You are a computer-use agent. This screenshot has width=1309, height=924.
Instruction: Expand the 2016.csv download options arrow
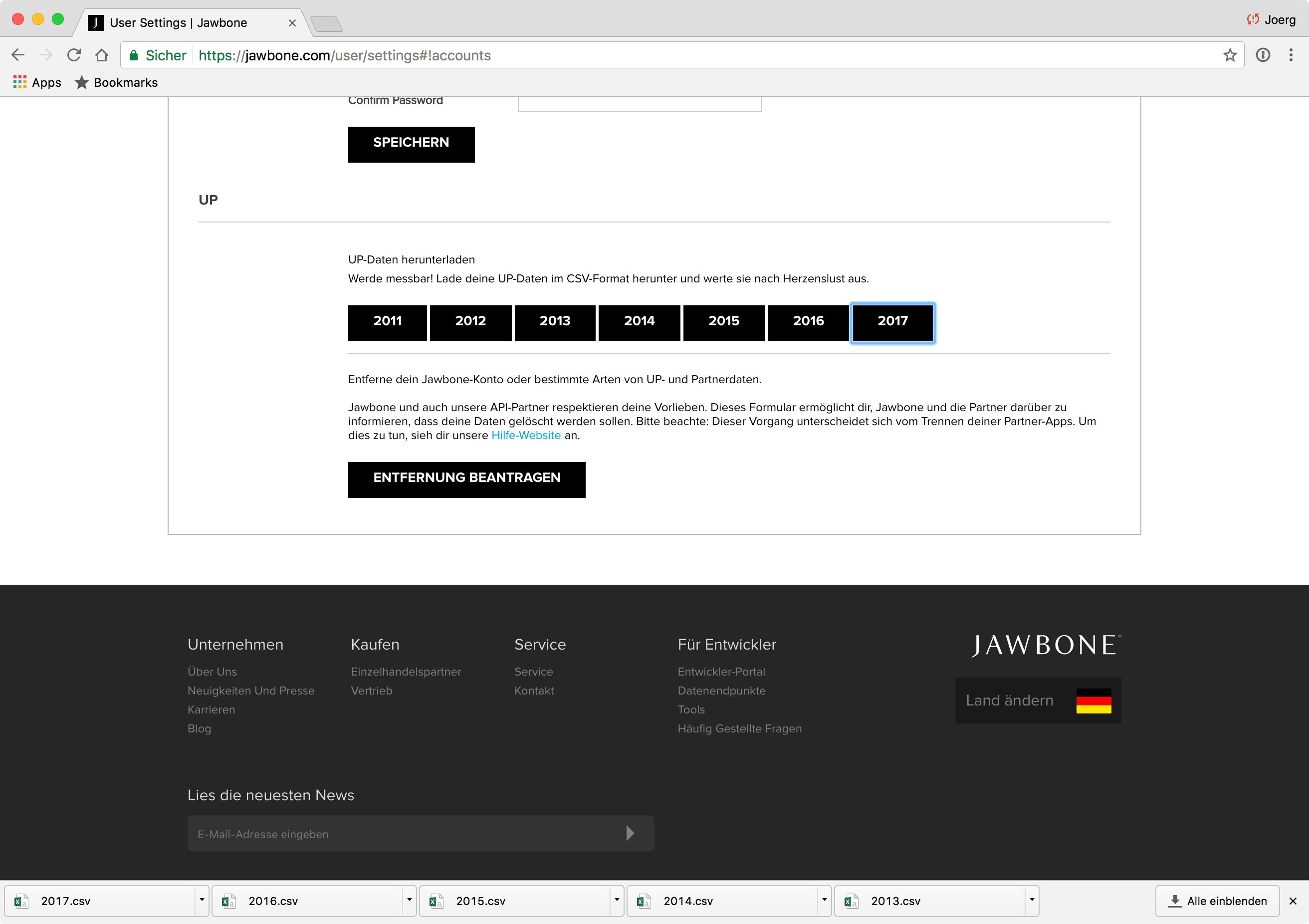[410, 900]
